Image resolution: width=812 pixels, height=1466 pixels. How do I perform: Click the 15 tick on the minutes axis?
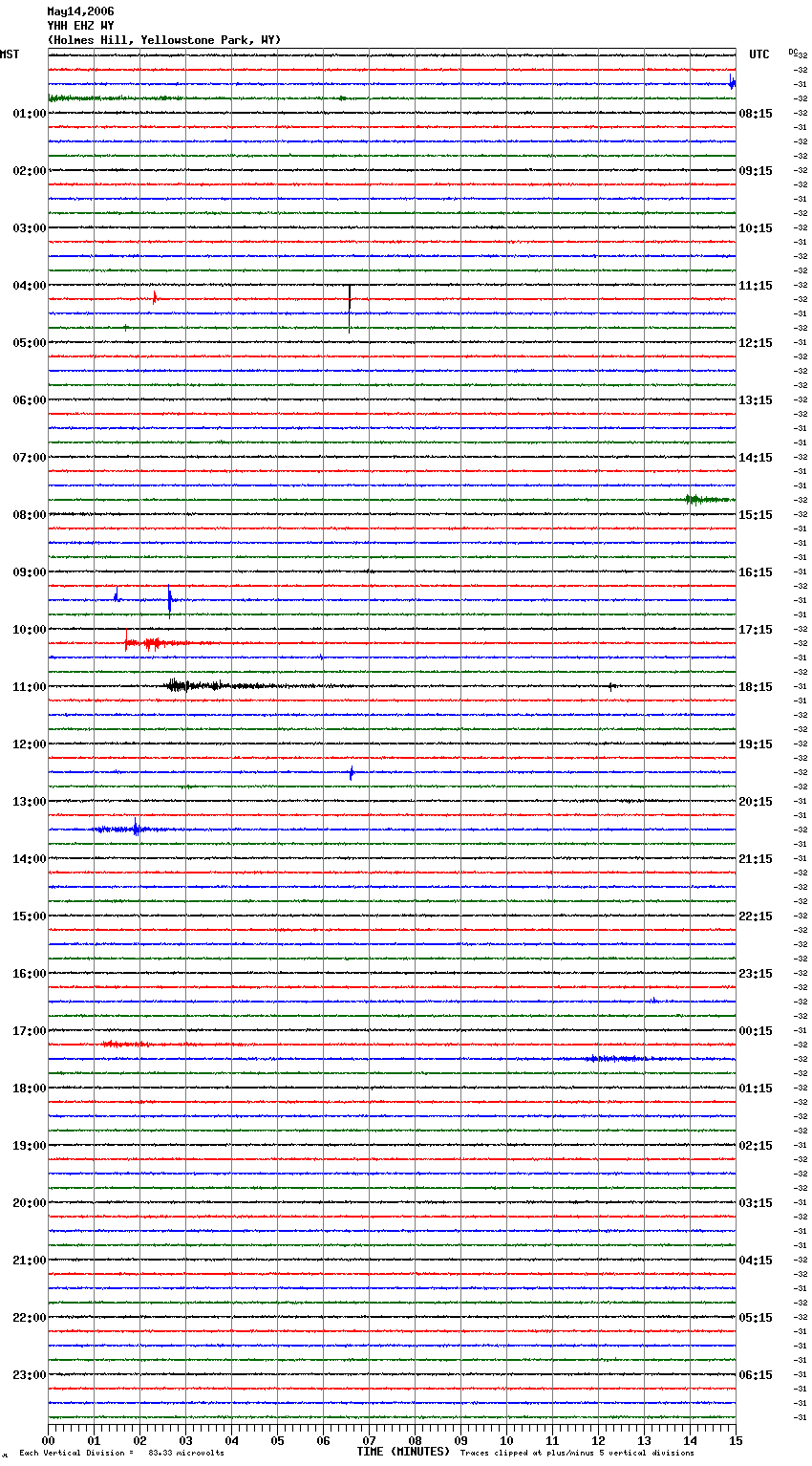point(736,1440)
